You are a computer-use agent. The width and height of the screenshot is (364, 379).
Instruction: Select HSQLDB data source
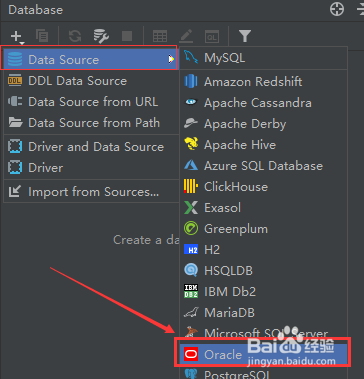point(264,271)
